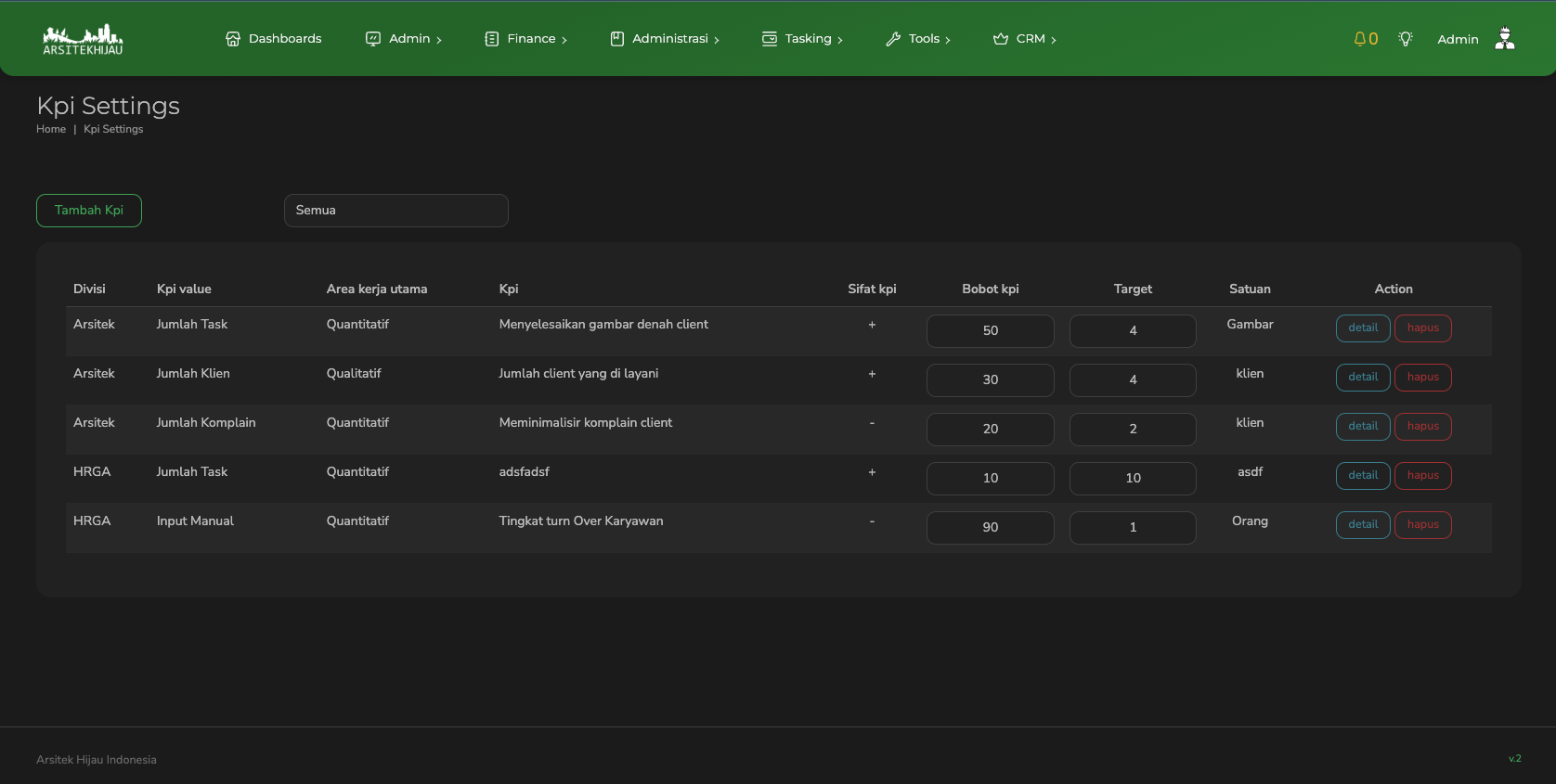
Task: Click the Administrasi bookmark icon
Action: click(x=617, y=39)
